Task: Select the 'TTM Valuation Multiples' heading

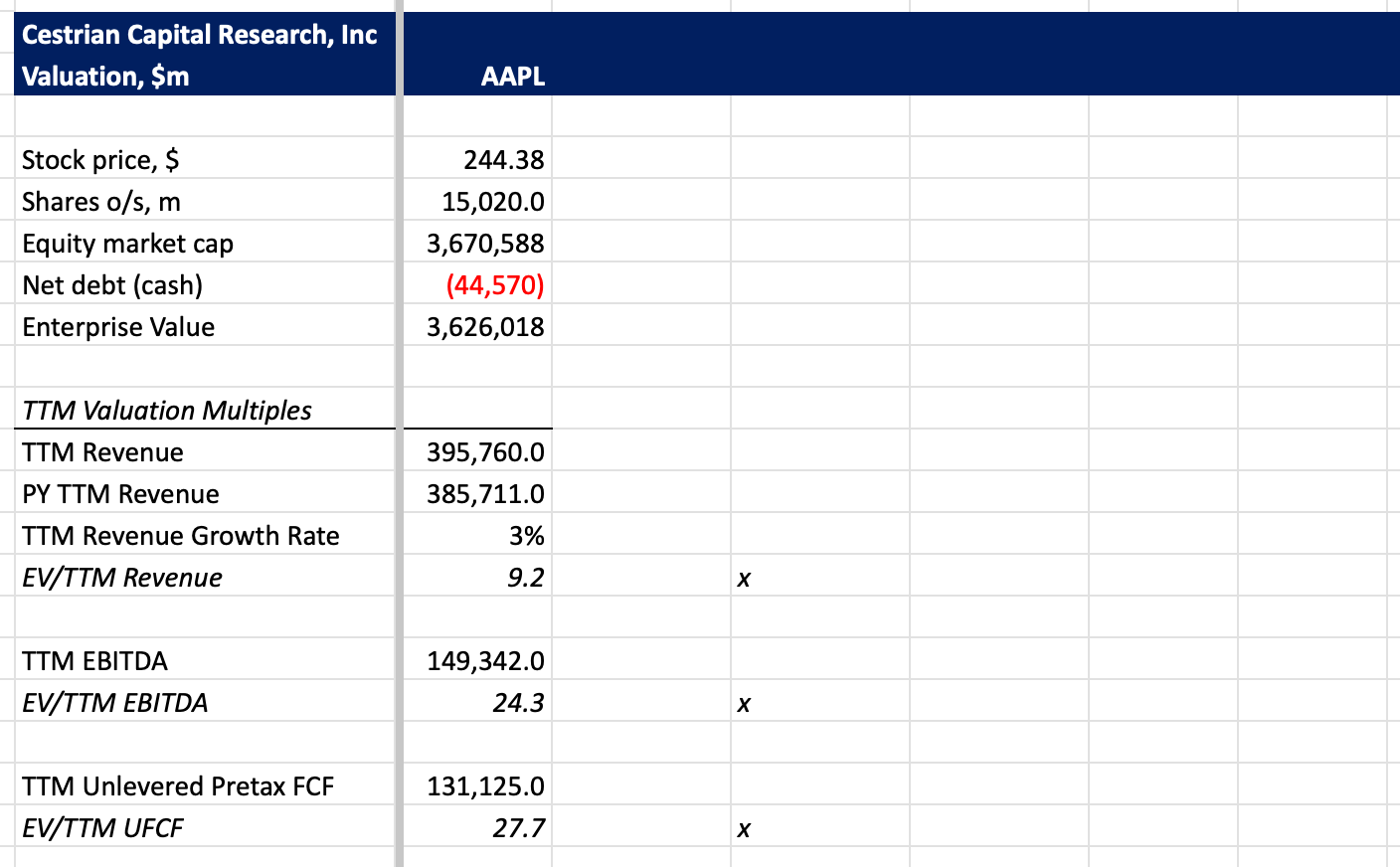Action: [x=167, y=411]
